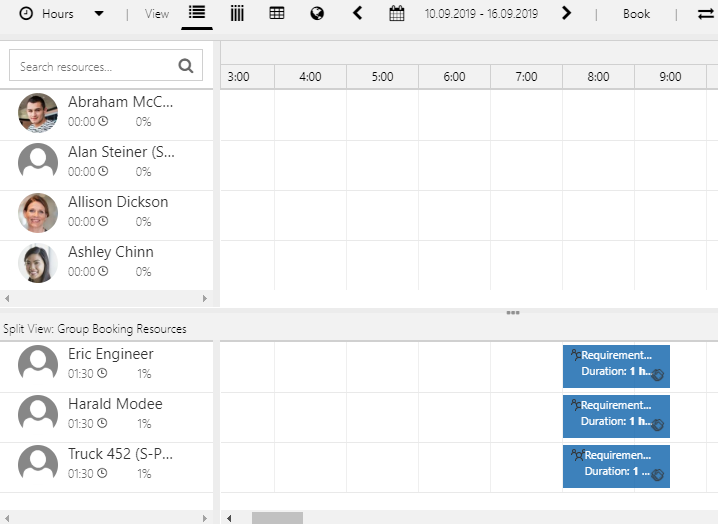Screen dimensions: 718x524
Task: Select the Abraham McC... resource row
Action: pos(106,115)
